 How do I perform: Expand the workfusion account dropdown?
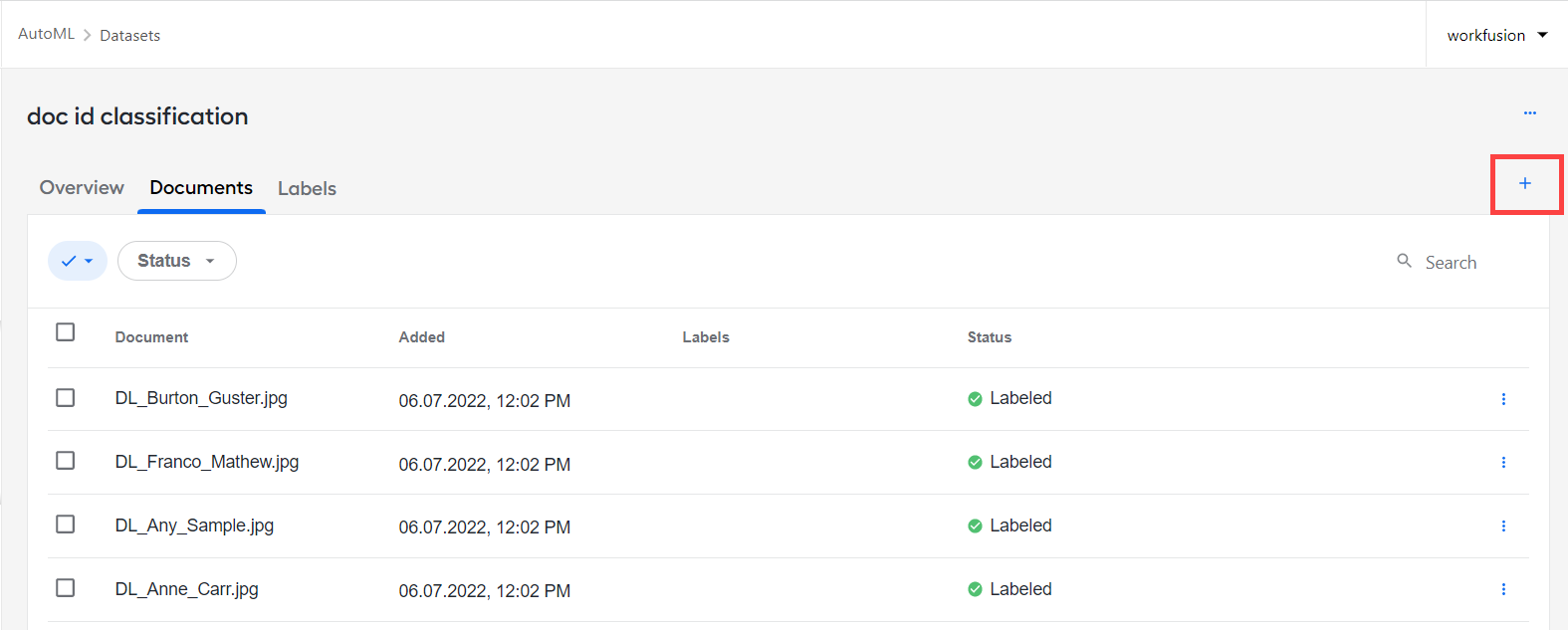pyautogui.click(x=1496, y=35)
